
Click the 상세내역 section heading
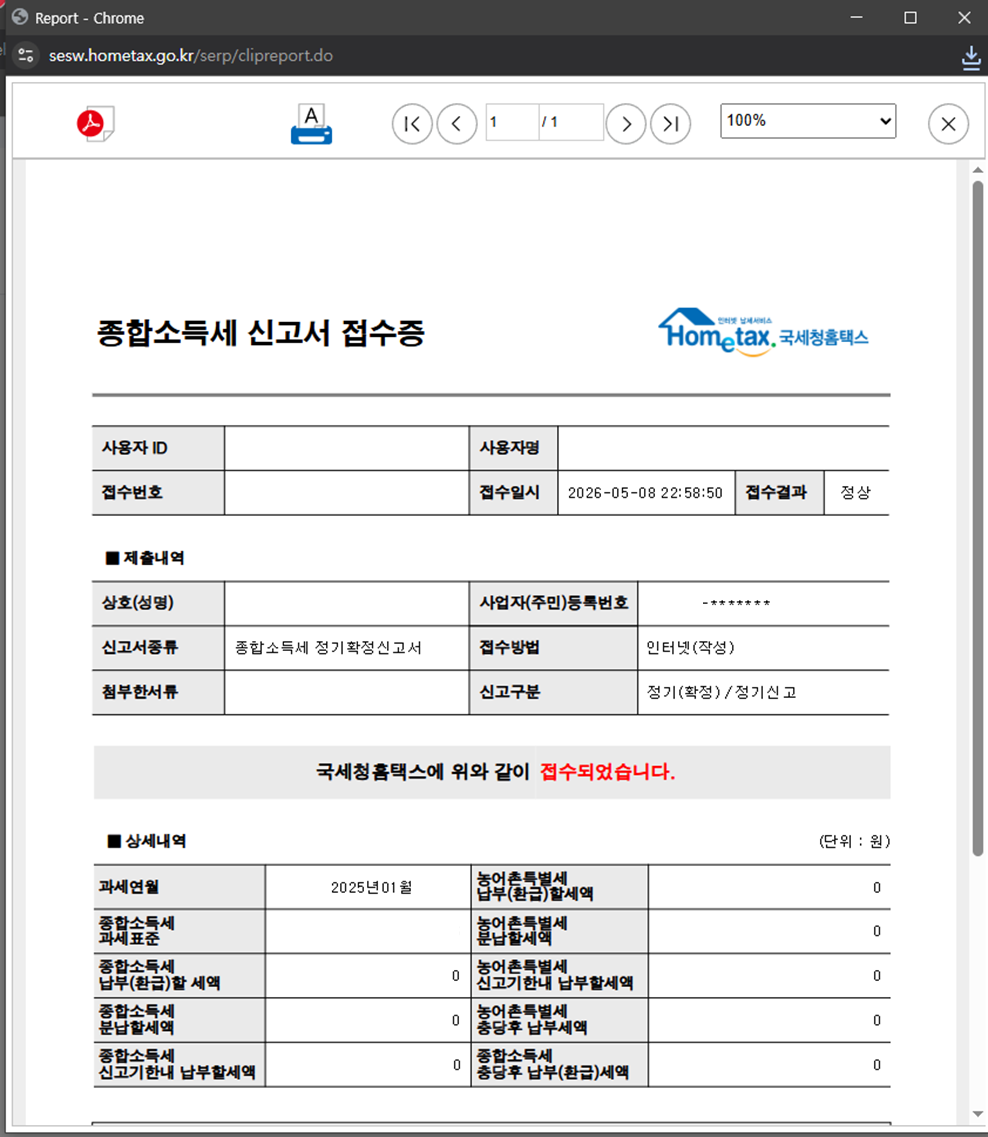[x=147, y=841]
